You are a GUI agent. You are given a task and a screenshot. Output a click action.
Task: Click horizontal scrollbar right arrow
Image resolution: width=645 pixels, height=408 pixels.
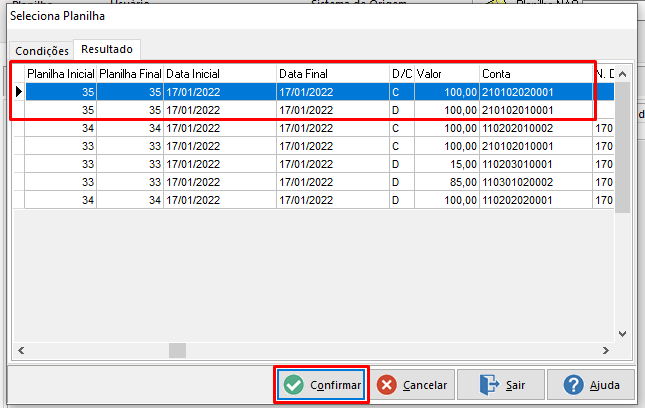[606, 350]
